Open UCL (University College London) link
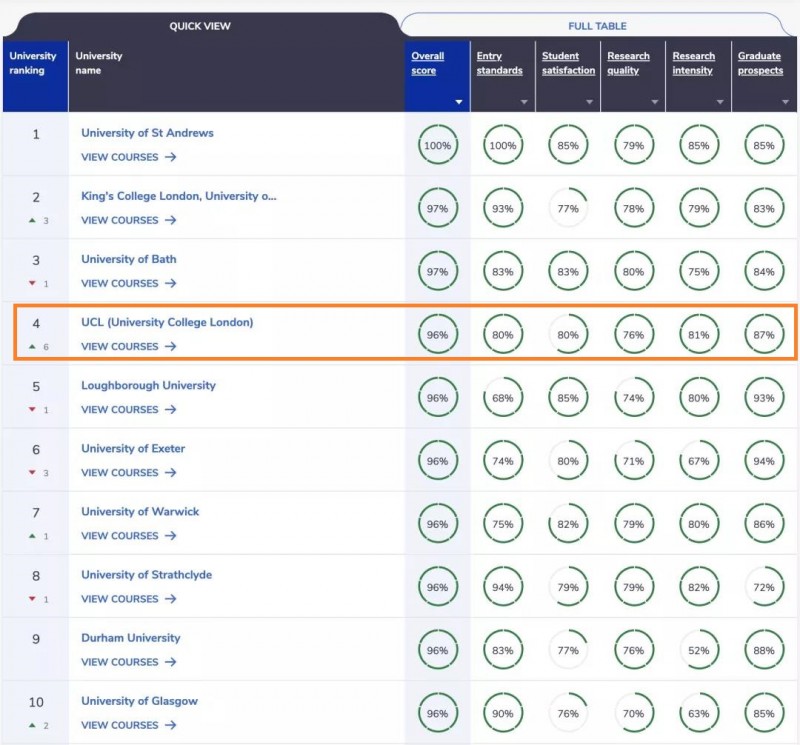The image size is (800, 745). click(x=167, y=322)
